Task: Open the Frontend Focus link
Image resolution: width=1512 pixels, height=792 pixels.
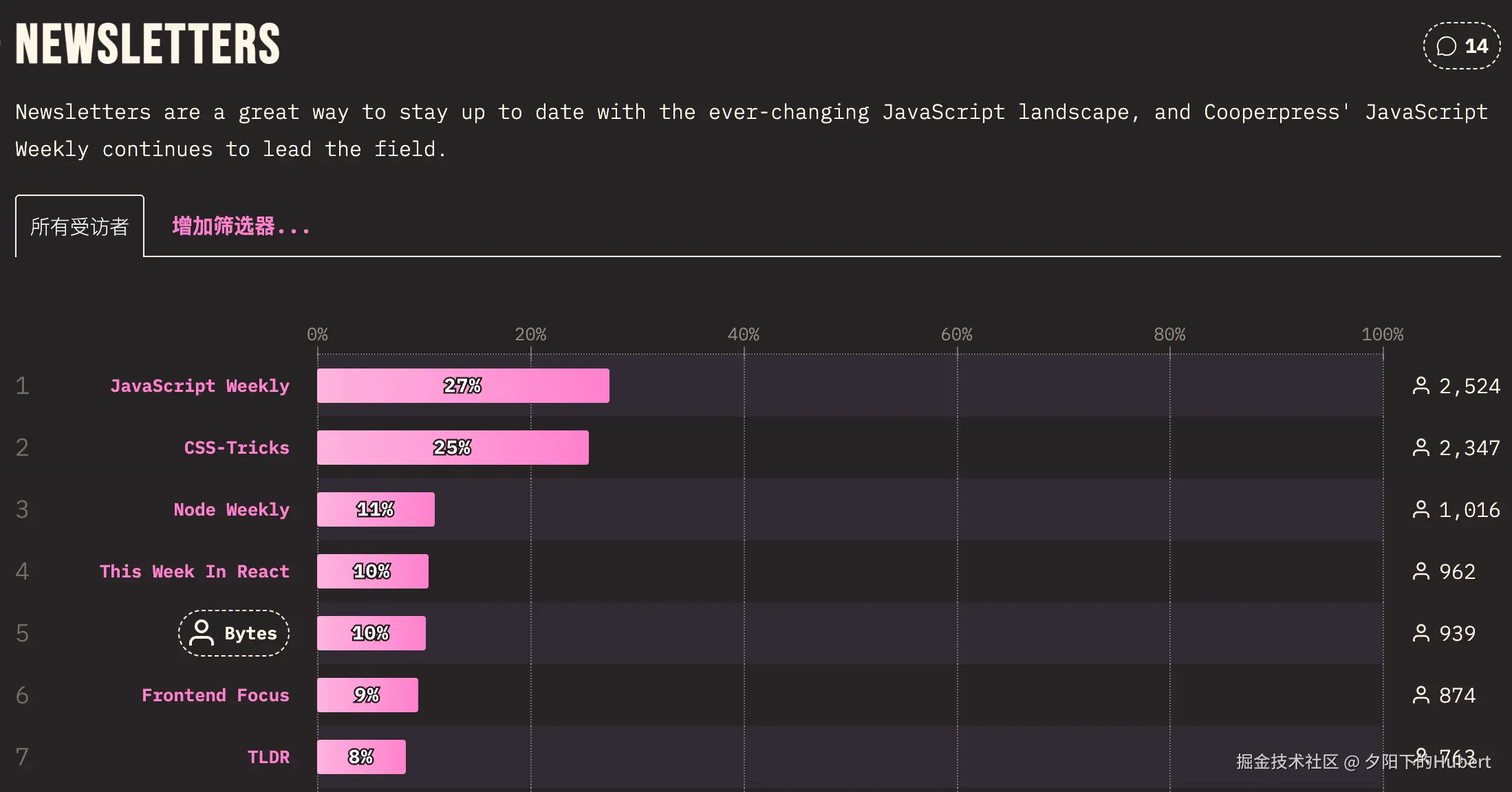Action: [215, 695]
